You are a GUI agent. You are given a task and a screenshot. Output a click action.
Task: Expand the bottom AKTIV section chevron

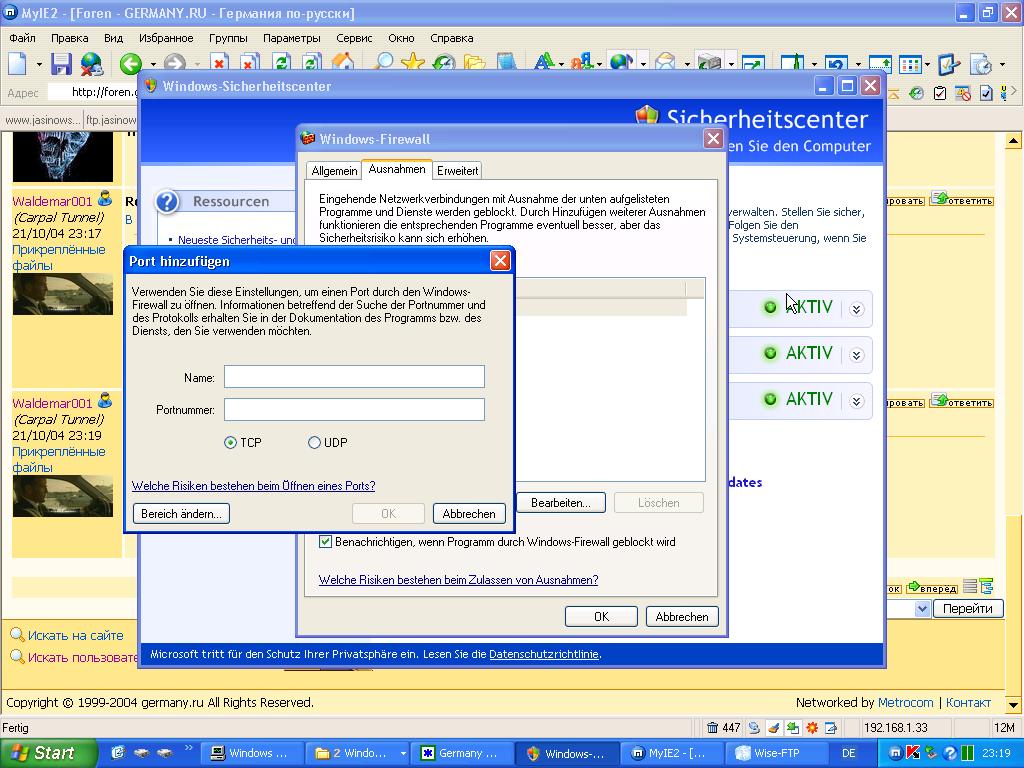coord(856,401)
